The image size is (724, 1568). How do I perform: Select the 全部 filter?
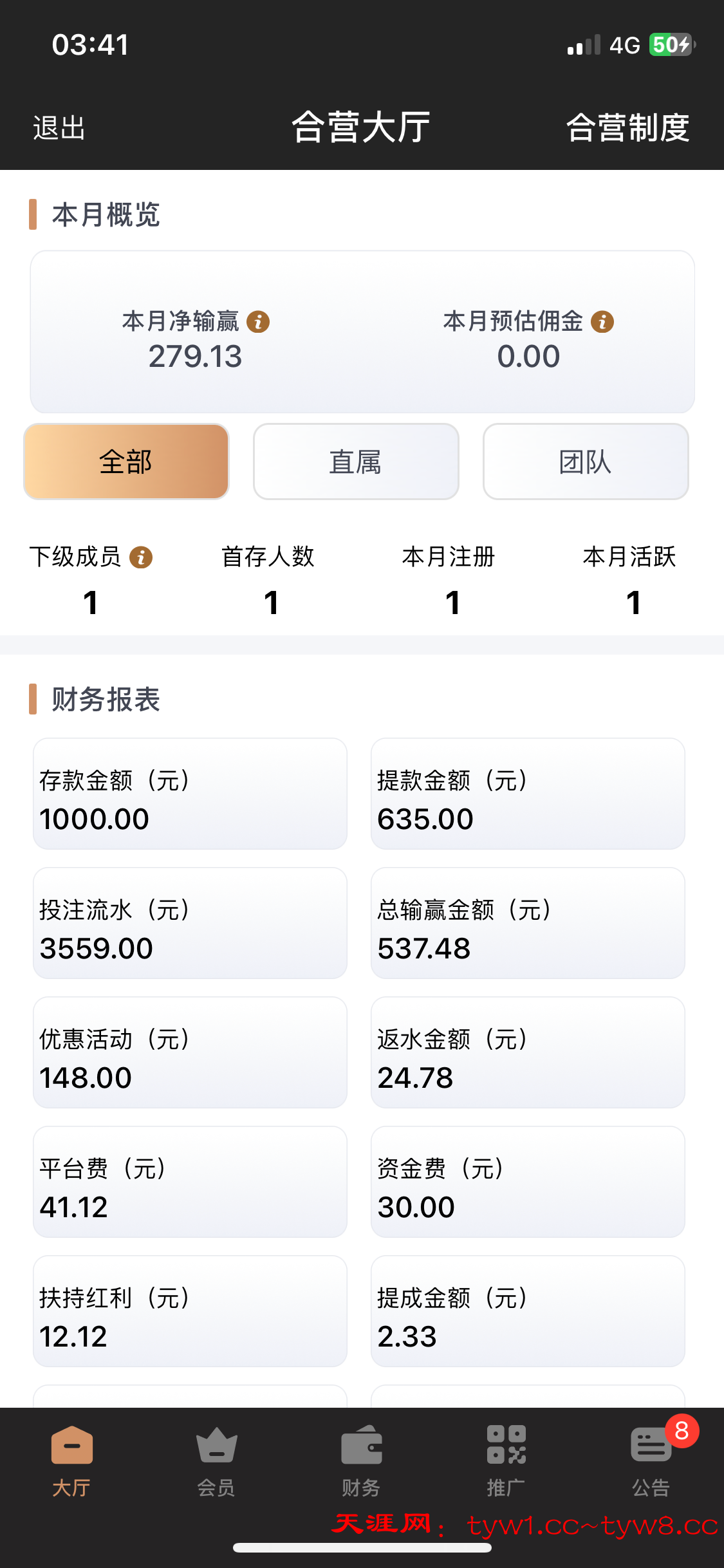tap(126, 462)
